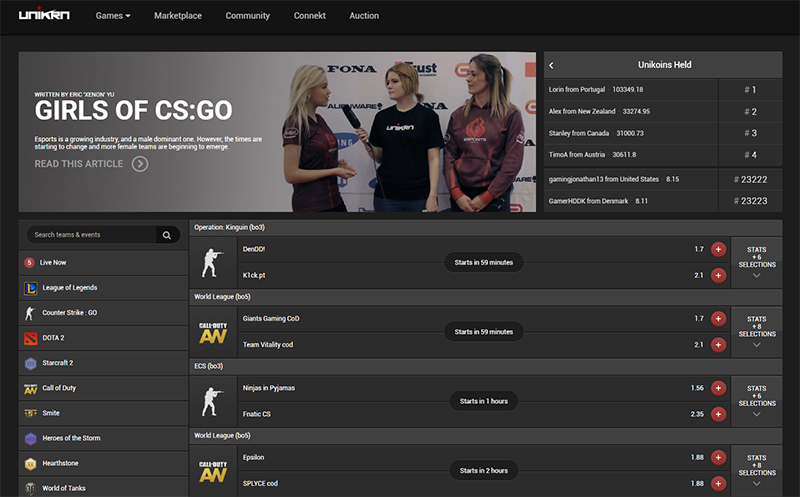The width and height of the screenshot is (800, 497).
Task: Click the Hearthstone icon
Action: tap(31, 463)
